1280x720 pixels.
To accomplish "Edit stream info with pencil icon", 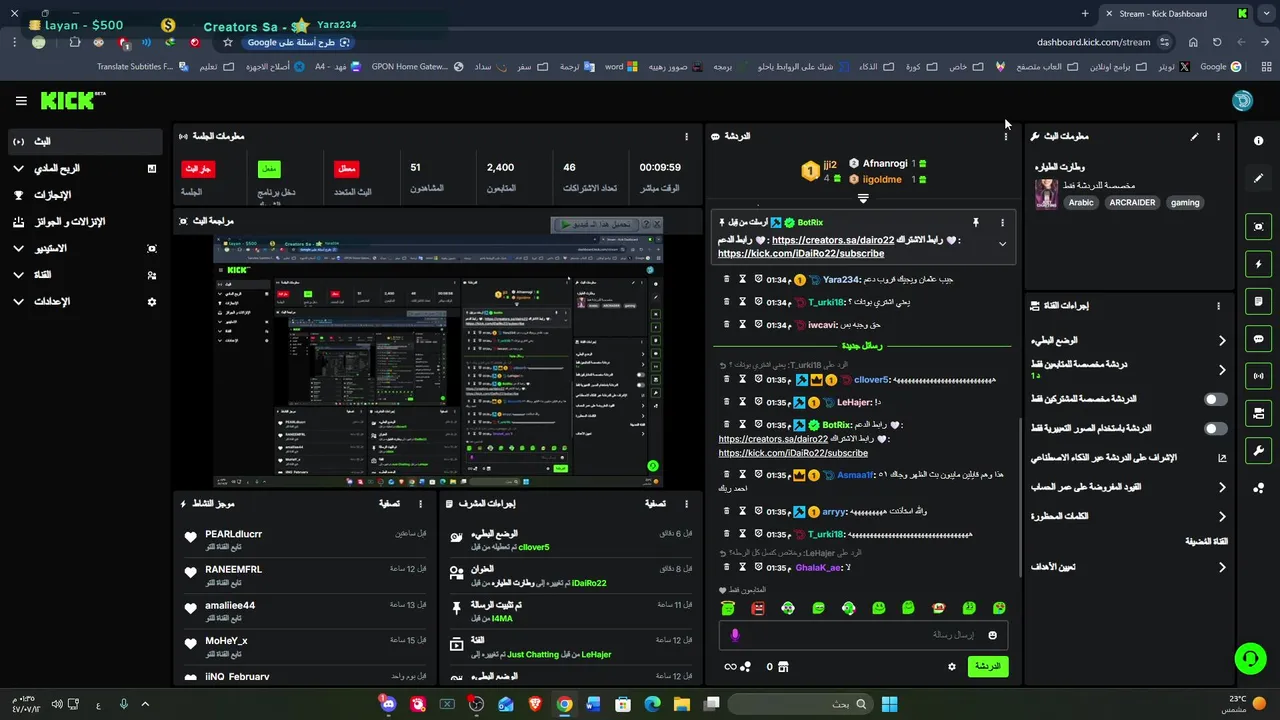I will 1194,137.
